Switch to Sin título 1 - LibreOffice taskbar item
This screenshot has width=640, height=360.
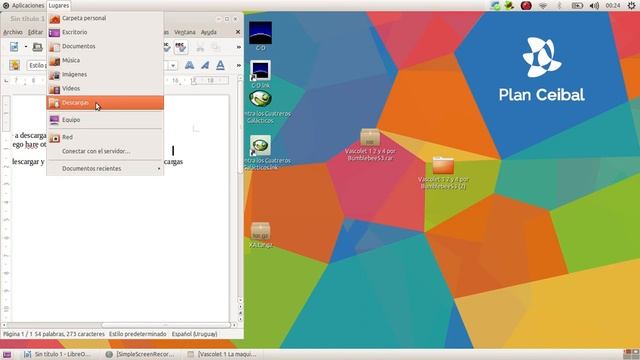pos(58,354)
